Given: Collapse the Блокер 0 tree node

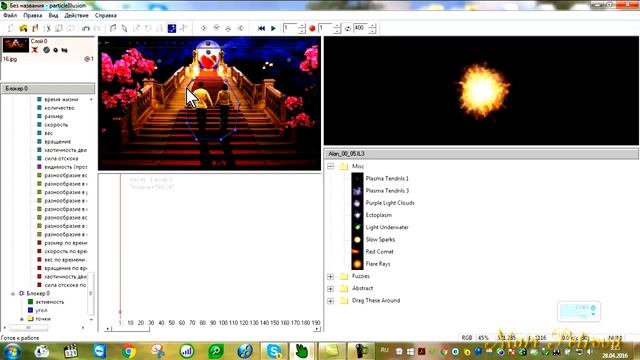Looking at the screenshot, I should pos(13,293).
